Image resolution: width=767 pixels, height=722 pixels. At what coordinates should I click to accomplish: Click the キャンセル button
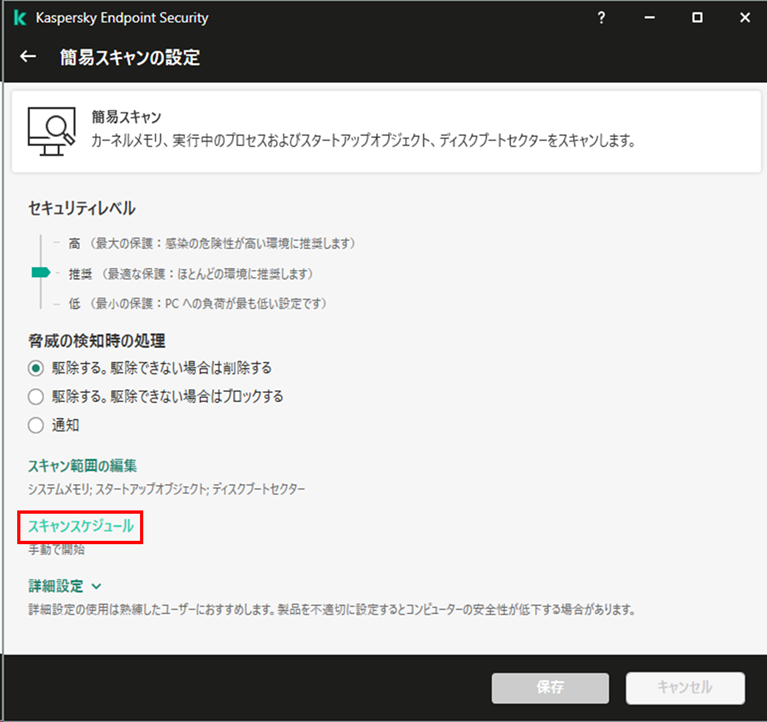[685, 688]
